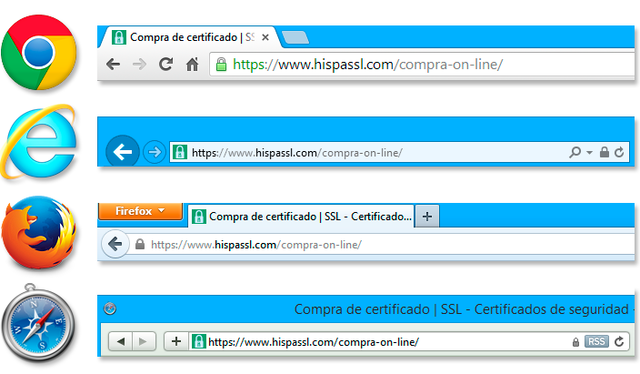Open a new Firefox tab with plus
This screenshot has width=640, height=374.
tap(427, 216)
